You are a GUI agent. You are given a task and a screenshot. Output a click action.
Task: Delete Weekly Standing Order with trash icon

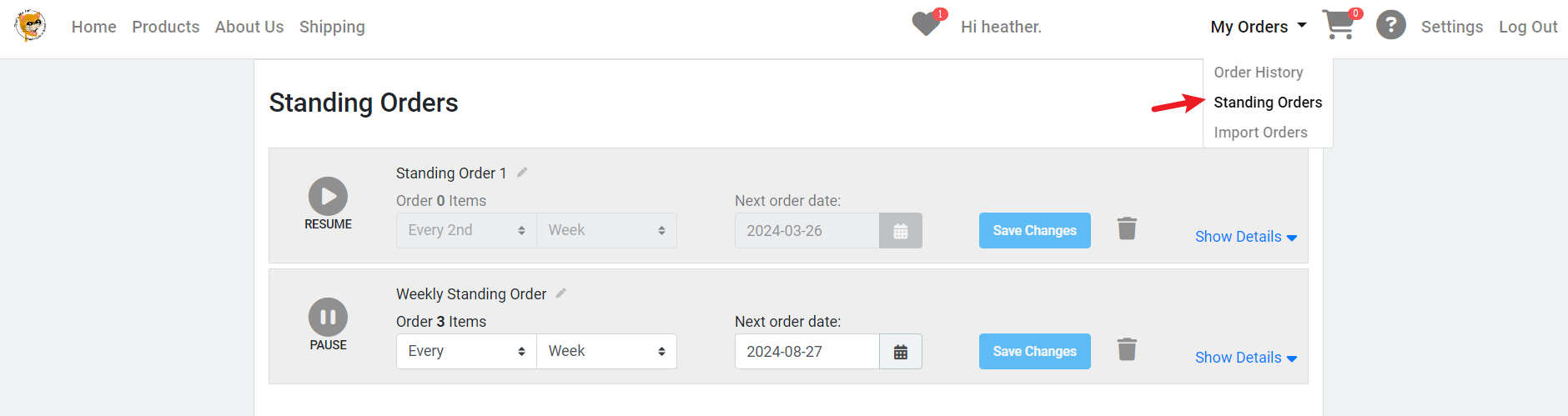click(1127, 349)
